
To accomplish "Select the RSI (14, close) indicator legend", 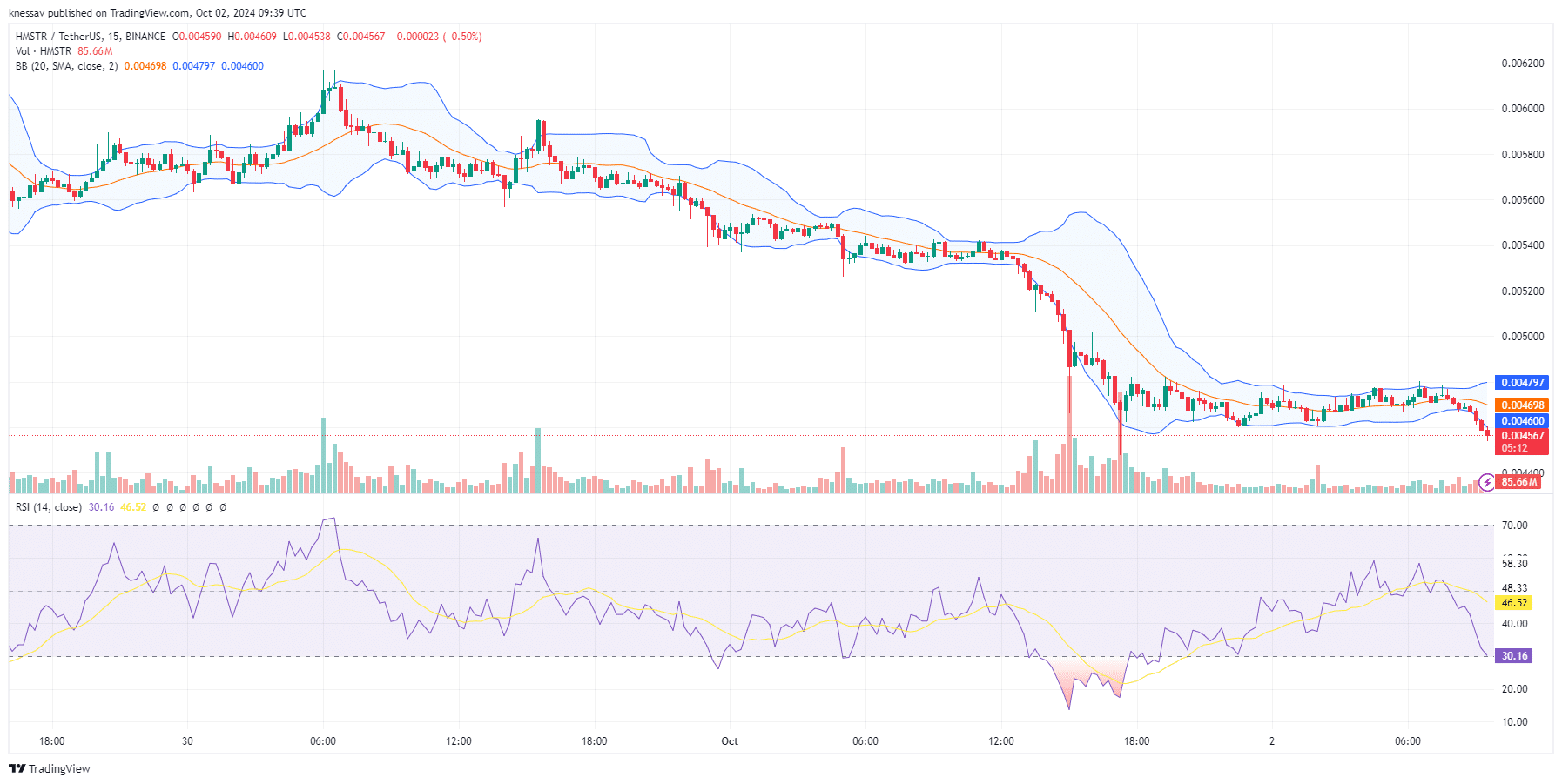I will 49,507.
